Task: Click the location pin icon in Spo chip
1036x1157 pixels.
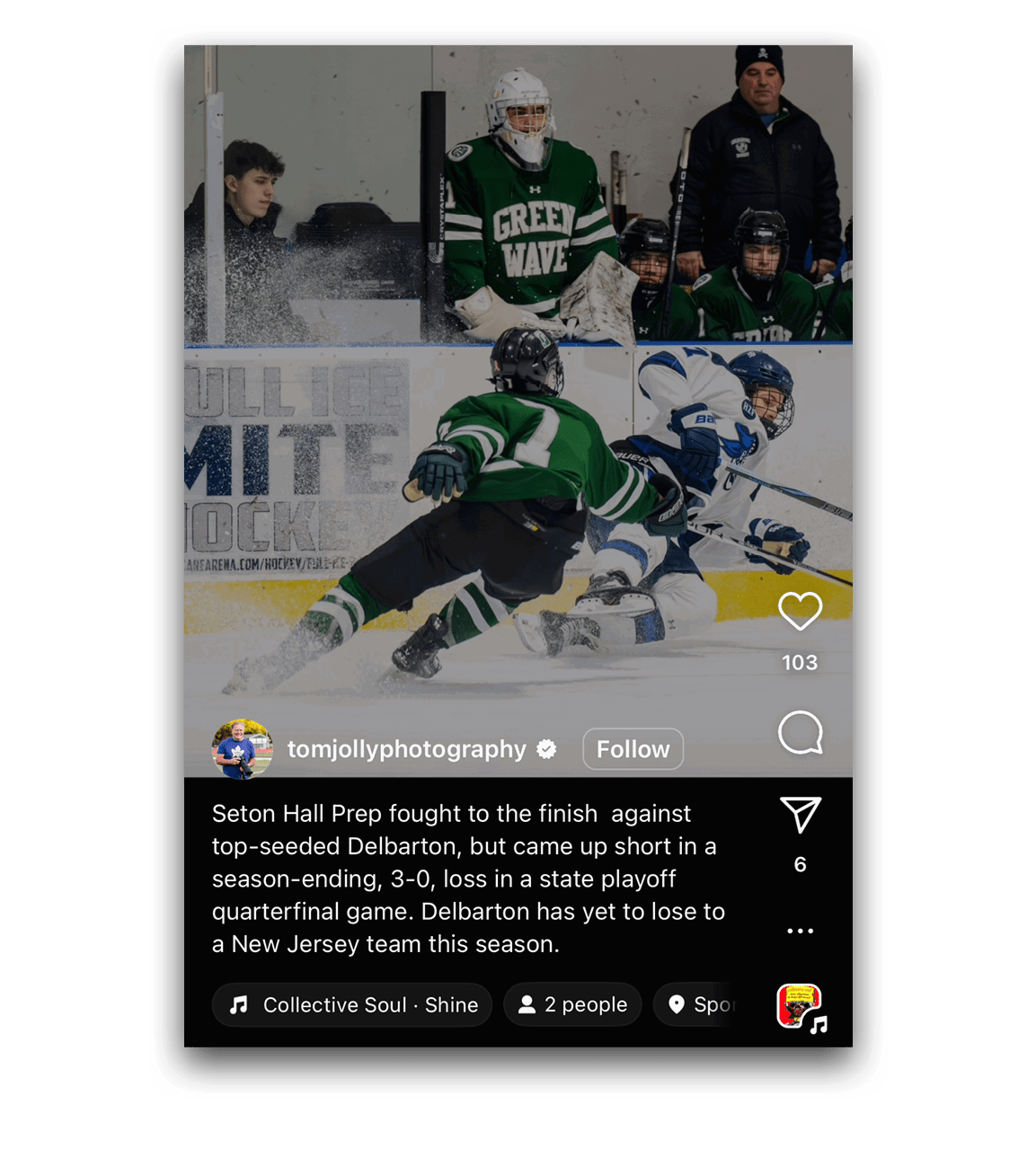Action: (x=677, y=1004)
